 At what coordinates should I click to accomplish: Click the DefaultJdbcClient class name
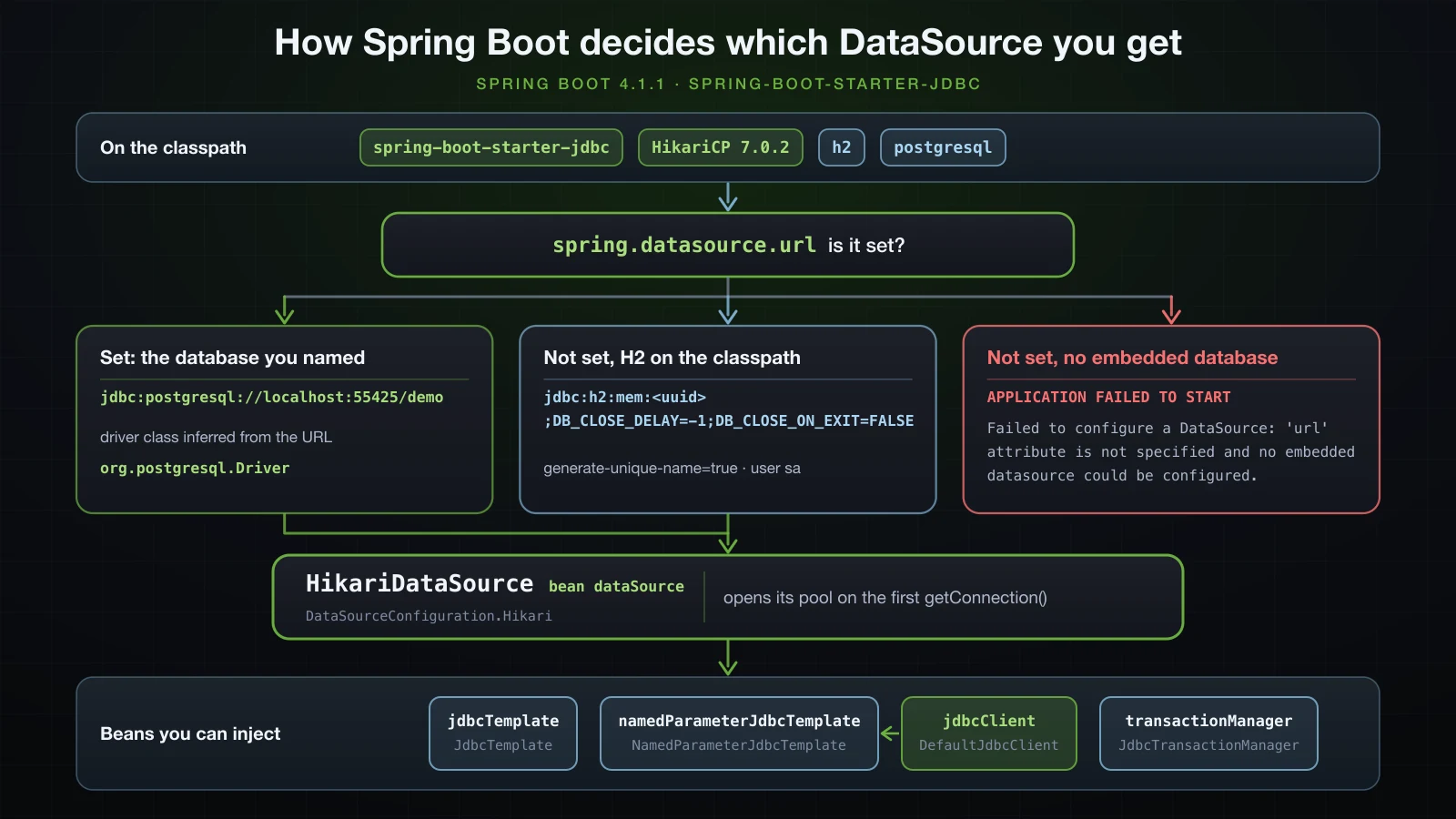(x=989, y=745)
